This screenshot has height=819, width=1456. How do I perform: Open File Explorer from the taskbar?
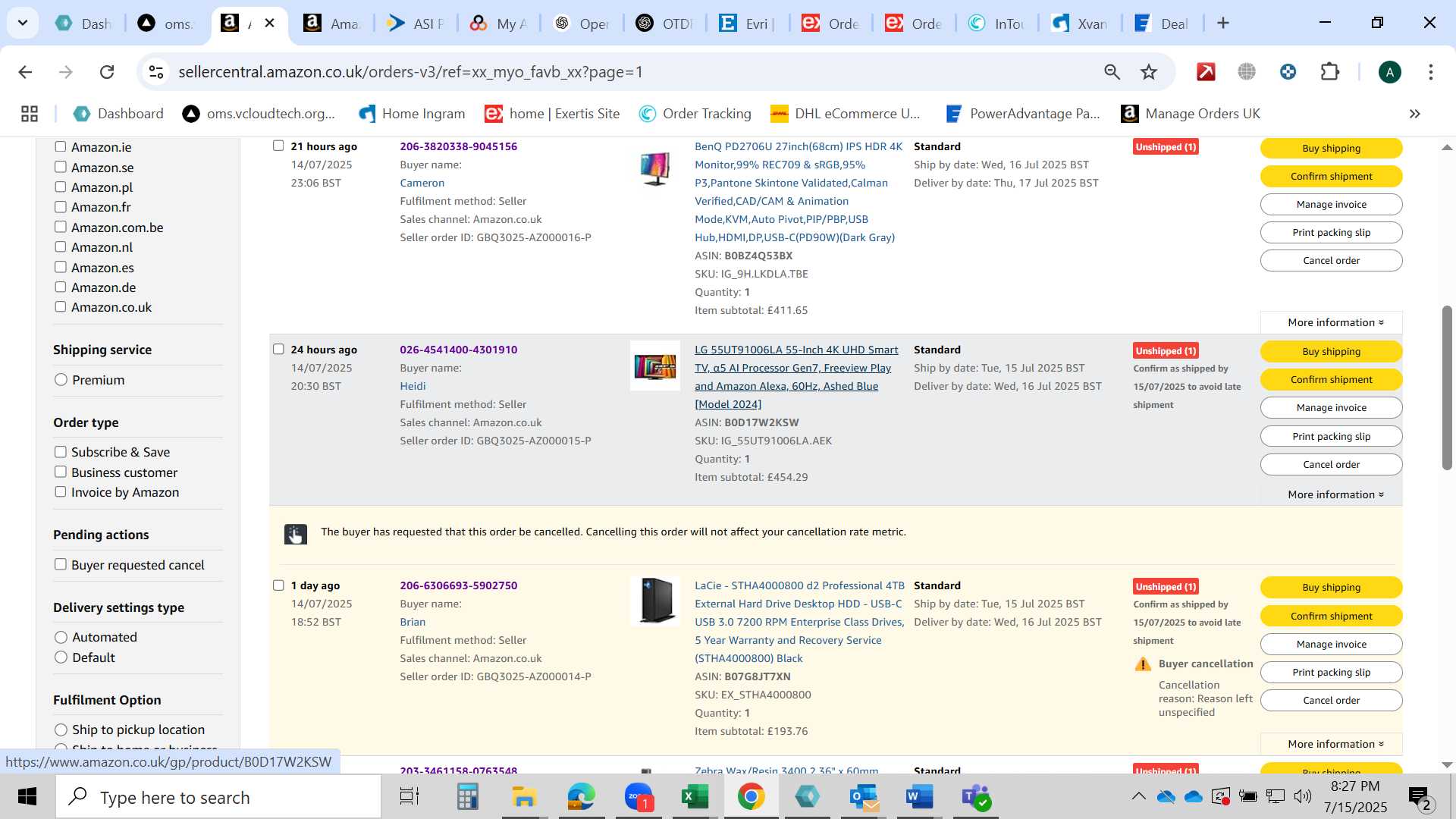point(523,797)
